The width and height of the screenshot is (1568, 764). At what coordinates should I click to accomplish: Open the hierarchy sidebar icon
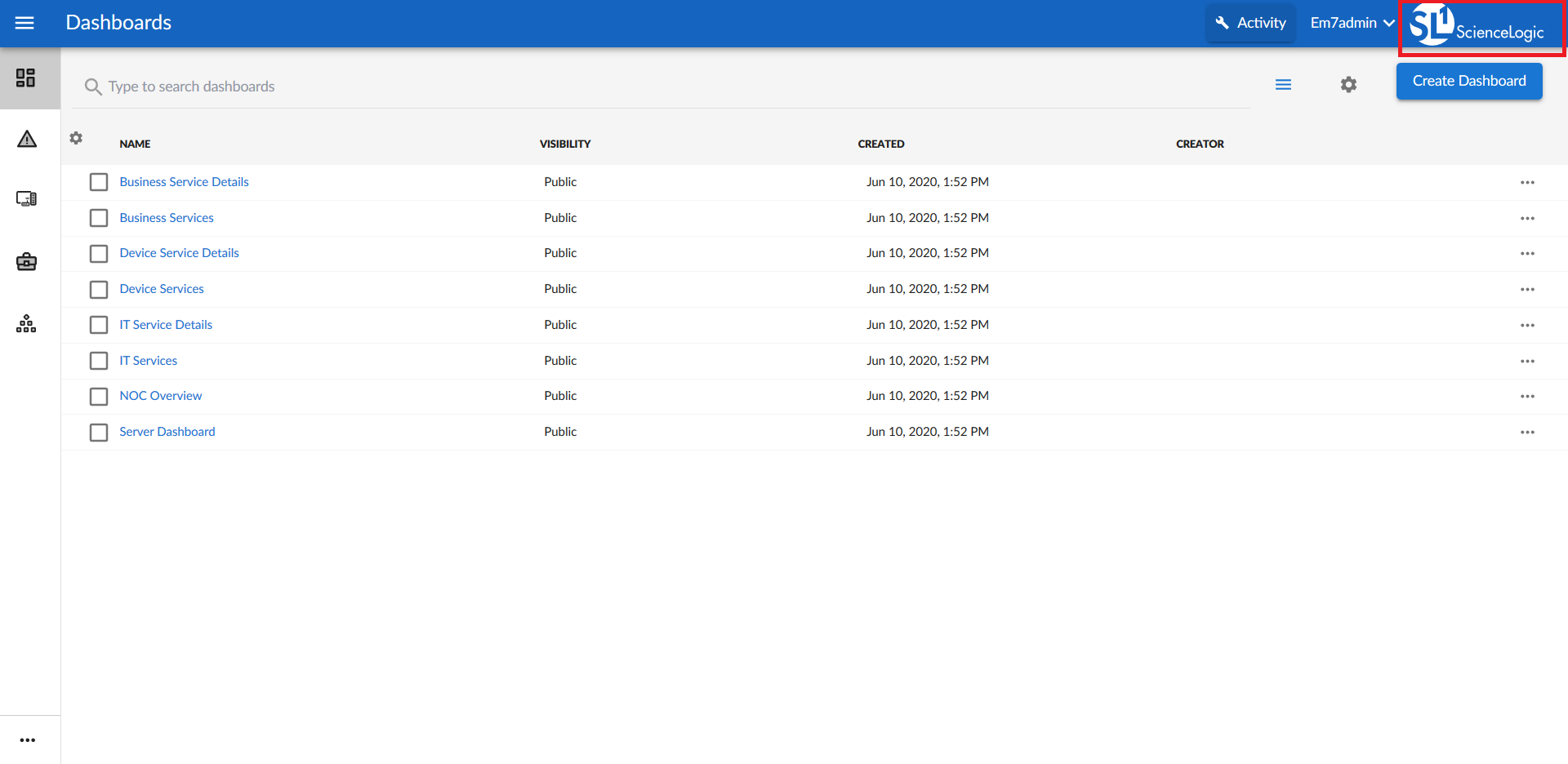tap(26, 324)
